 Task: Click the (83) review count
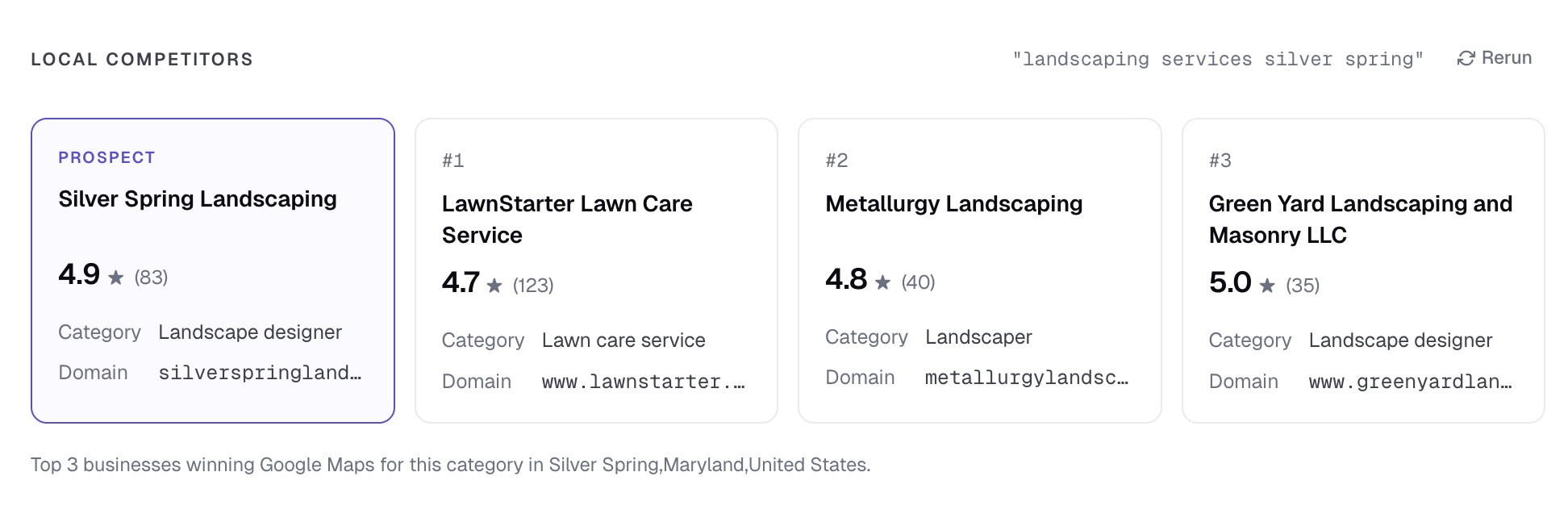(x=151, y=278)
